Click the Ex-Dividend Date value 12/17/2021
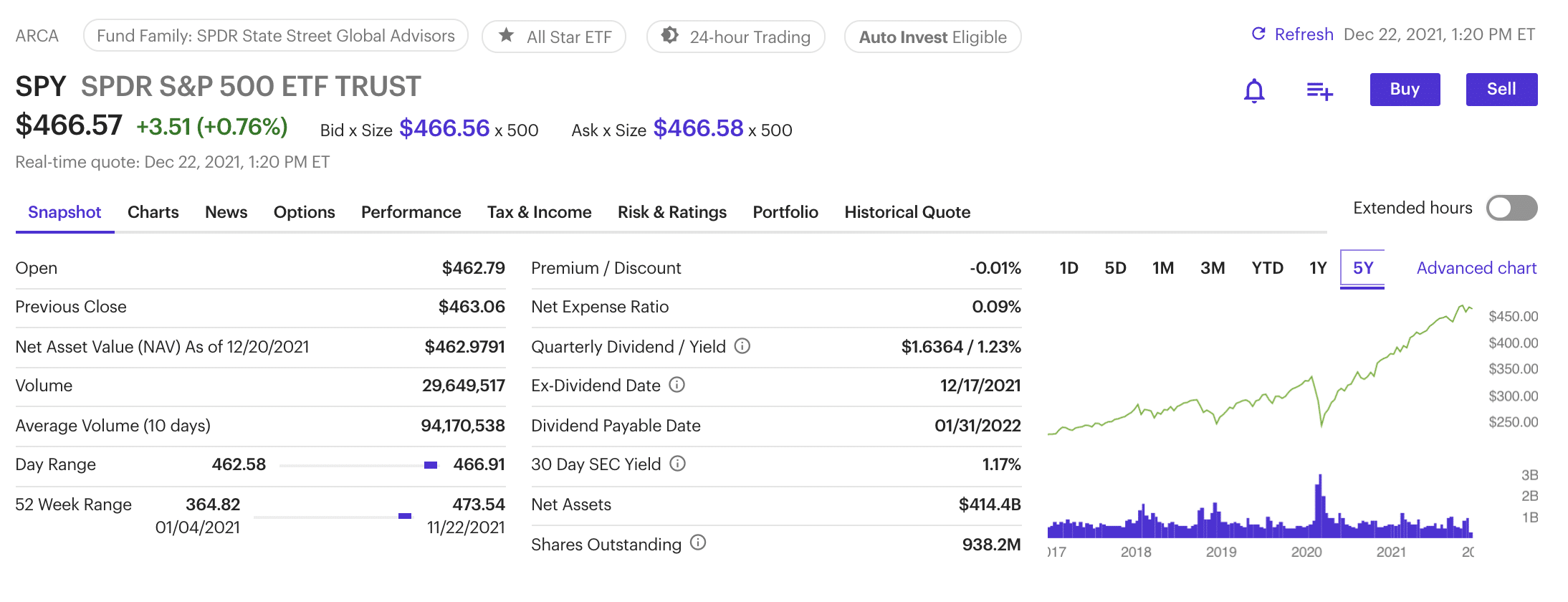Image resolution: width=1568 pixels, height=602 pixels. [980, 386]
